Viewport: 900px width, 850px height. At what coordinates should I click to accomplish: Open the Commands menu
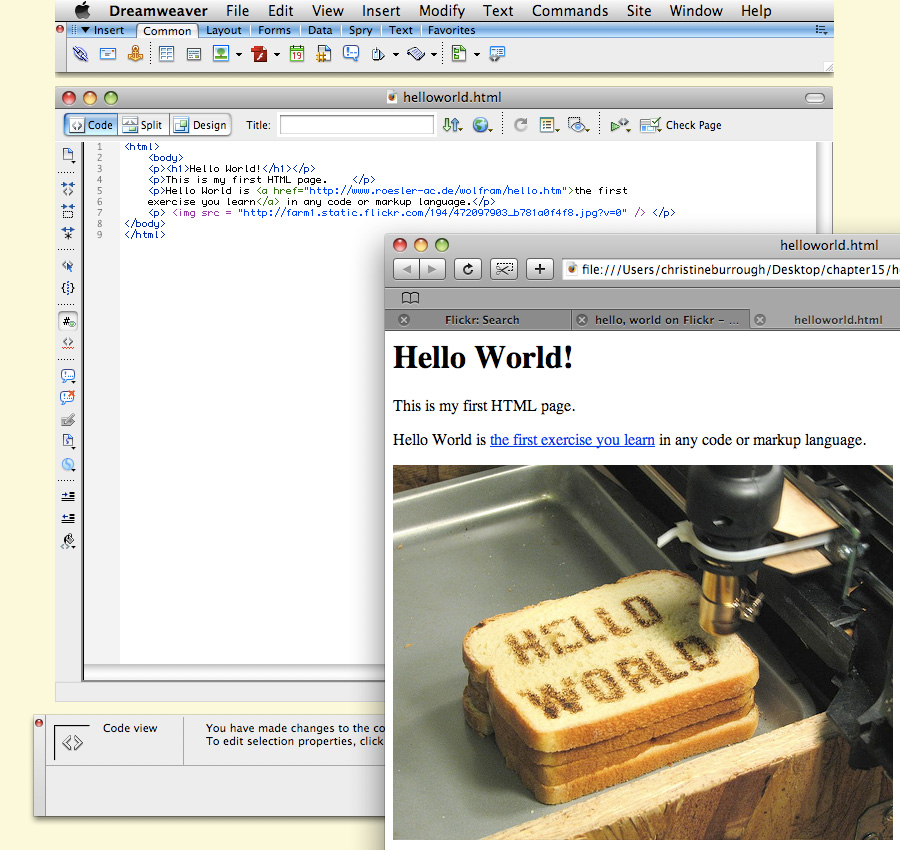pyautogui.click(x=569, y=11)
